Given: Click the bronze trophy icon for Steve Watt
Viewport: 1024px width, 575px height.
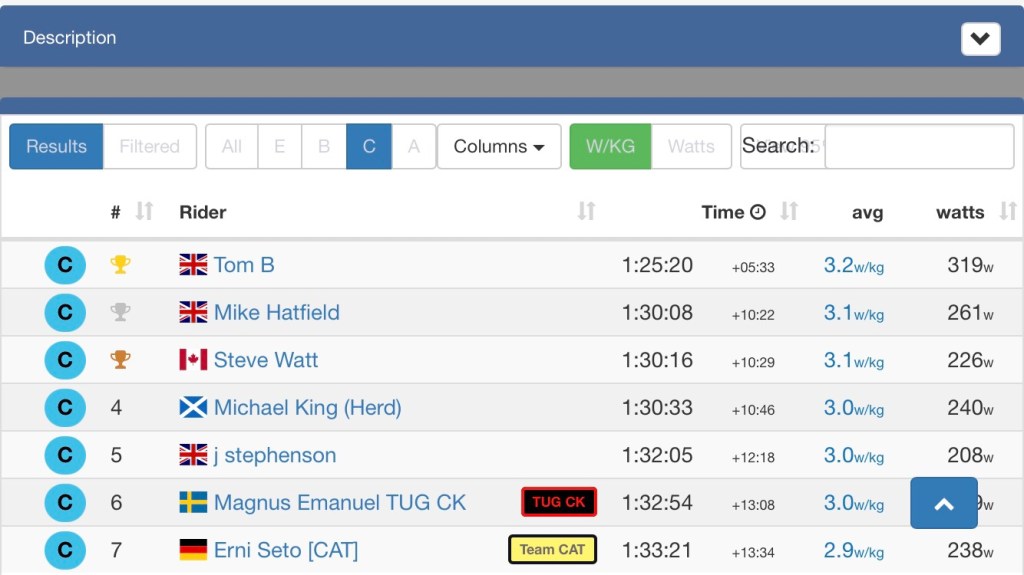Looking at the screenshot, I should 120,360.
